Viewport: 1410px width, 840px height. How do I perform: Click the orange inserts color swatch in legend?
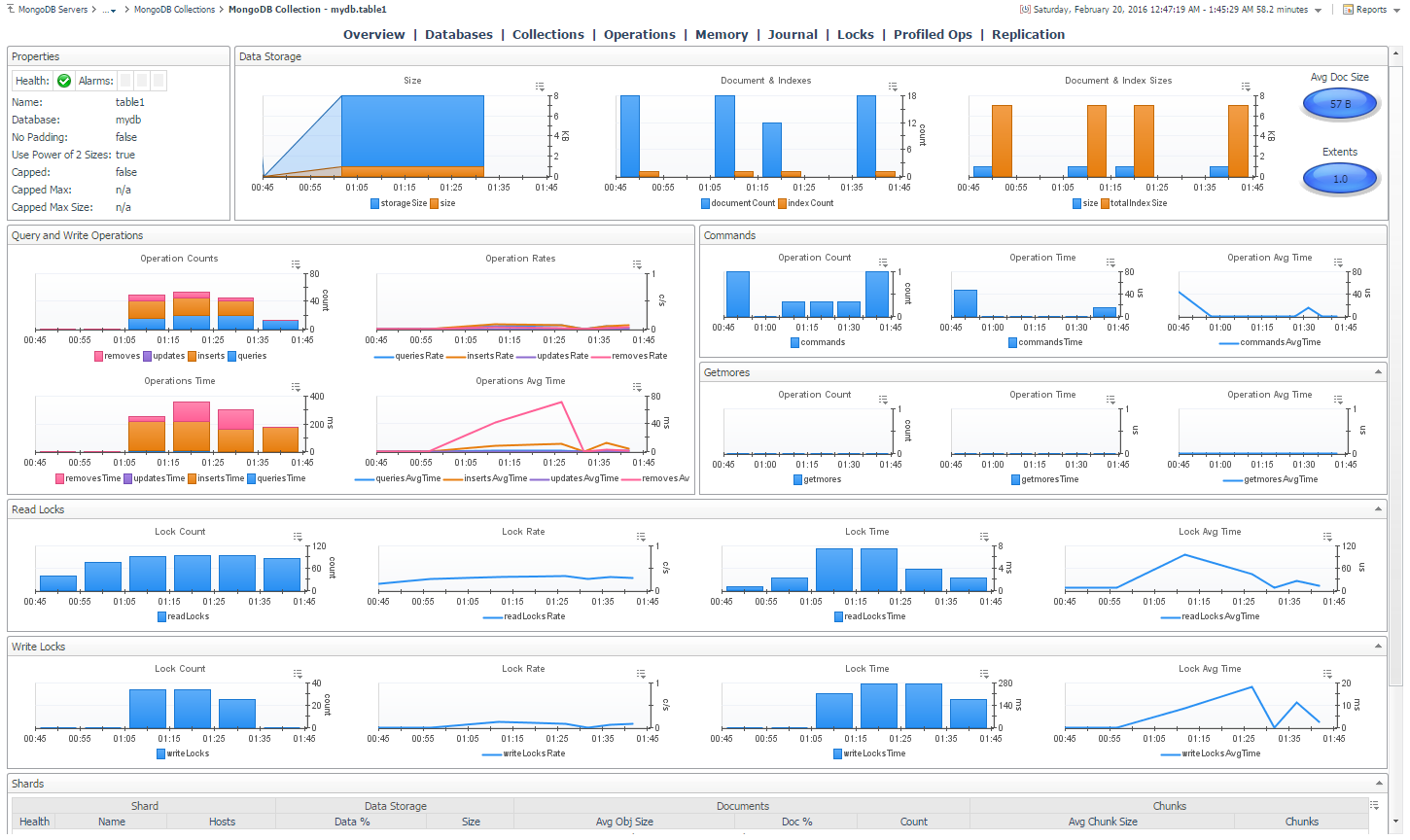click(193, 356)
